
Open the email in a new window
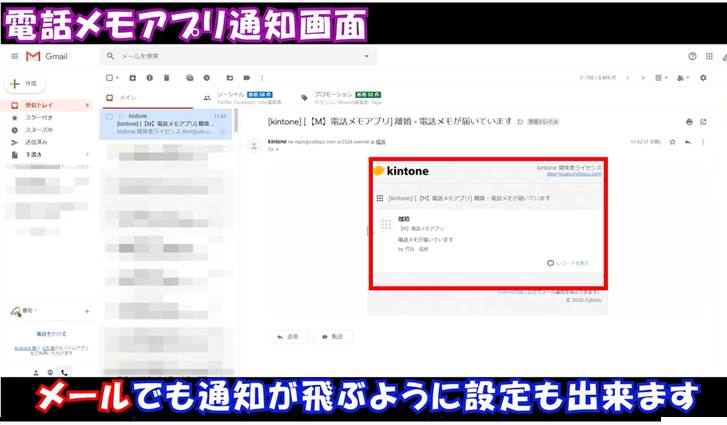[x=703, y=122]
